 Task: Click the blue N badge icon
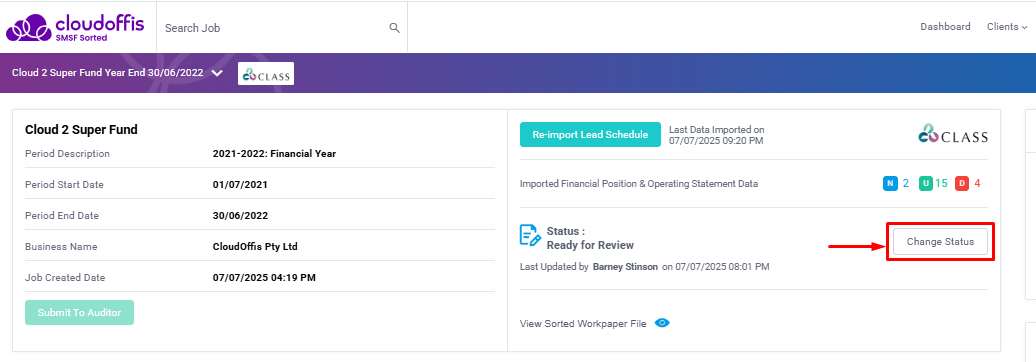coord(890,184)
